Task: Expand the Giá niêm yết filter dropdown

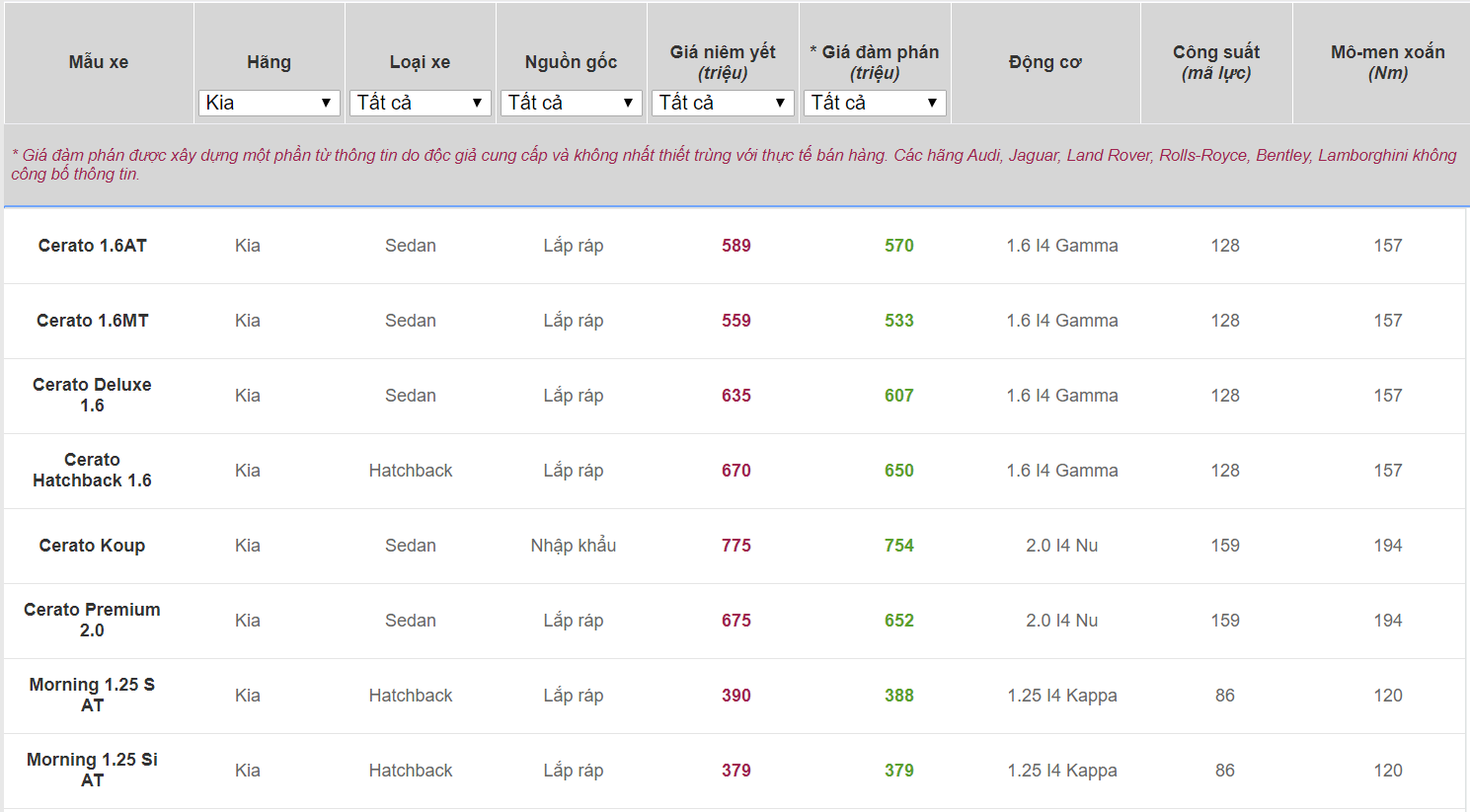Action: tap(723, 103)
